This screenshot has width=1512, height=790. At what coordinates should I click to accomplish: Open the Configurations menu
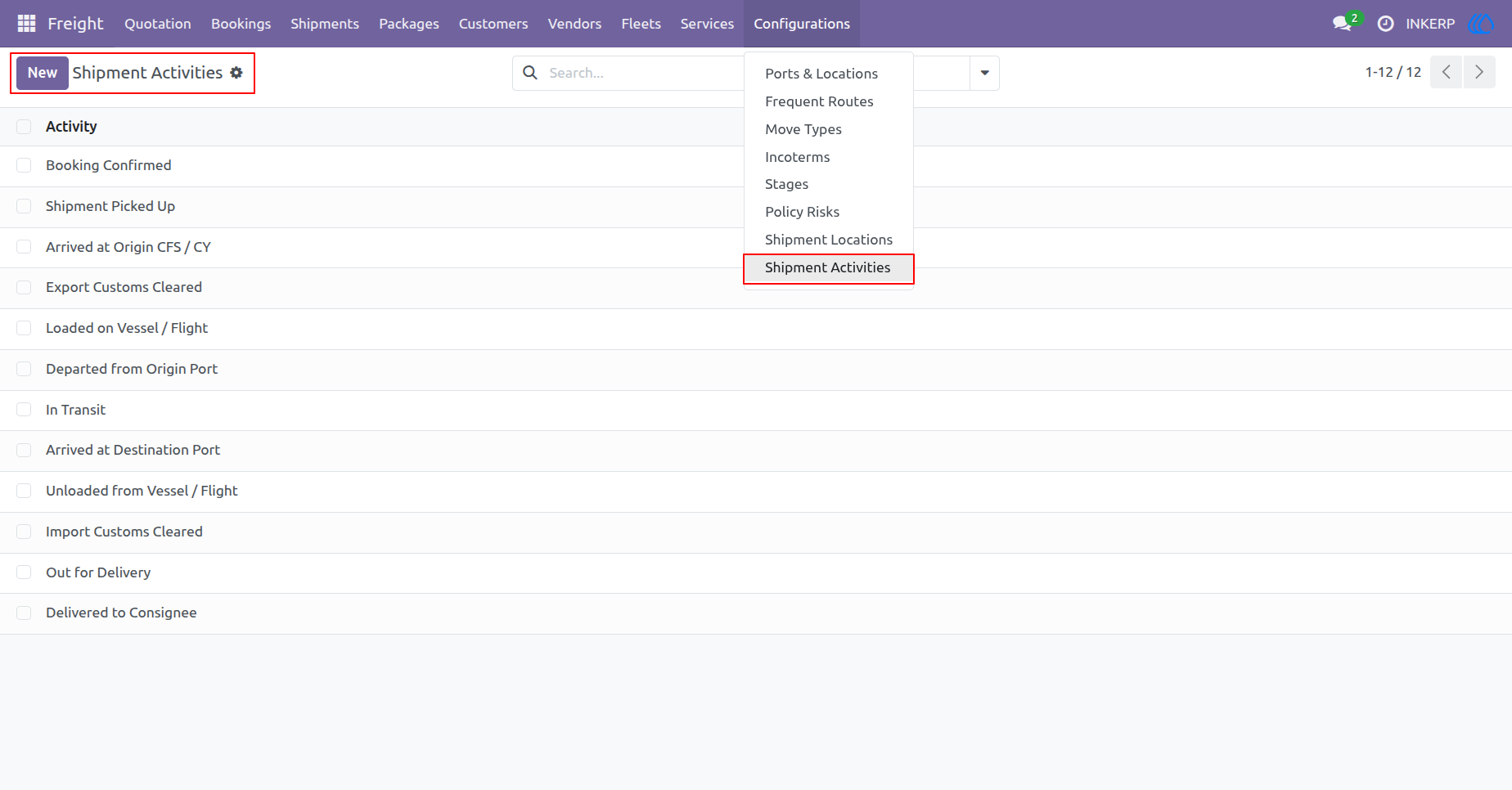click(802, 24)
